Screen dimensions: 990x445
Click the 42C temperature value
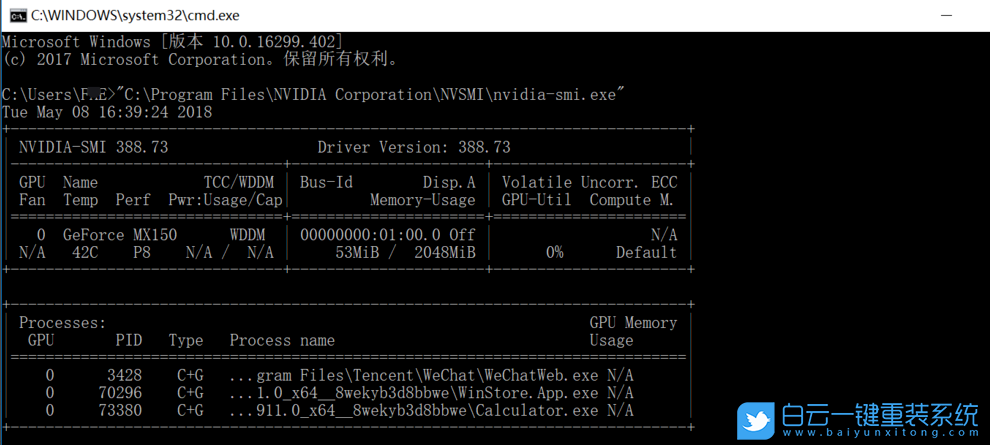click(85, 253)
